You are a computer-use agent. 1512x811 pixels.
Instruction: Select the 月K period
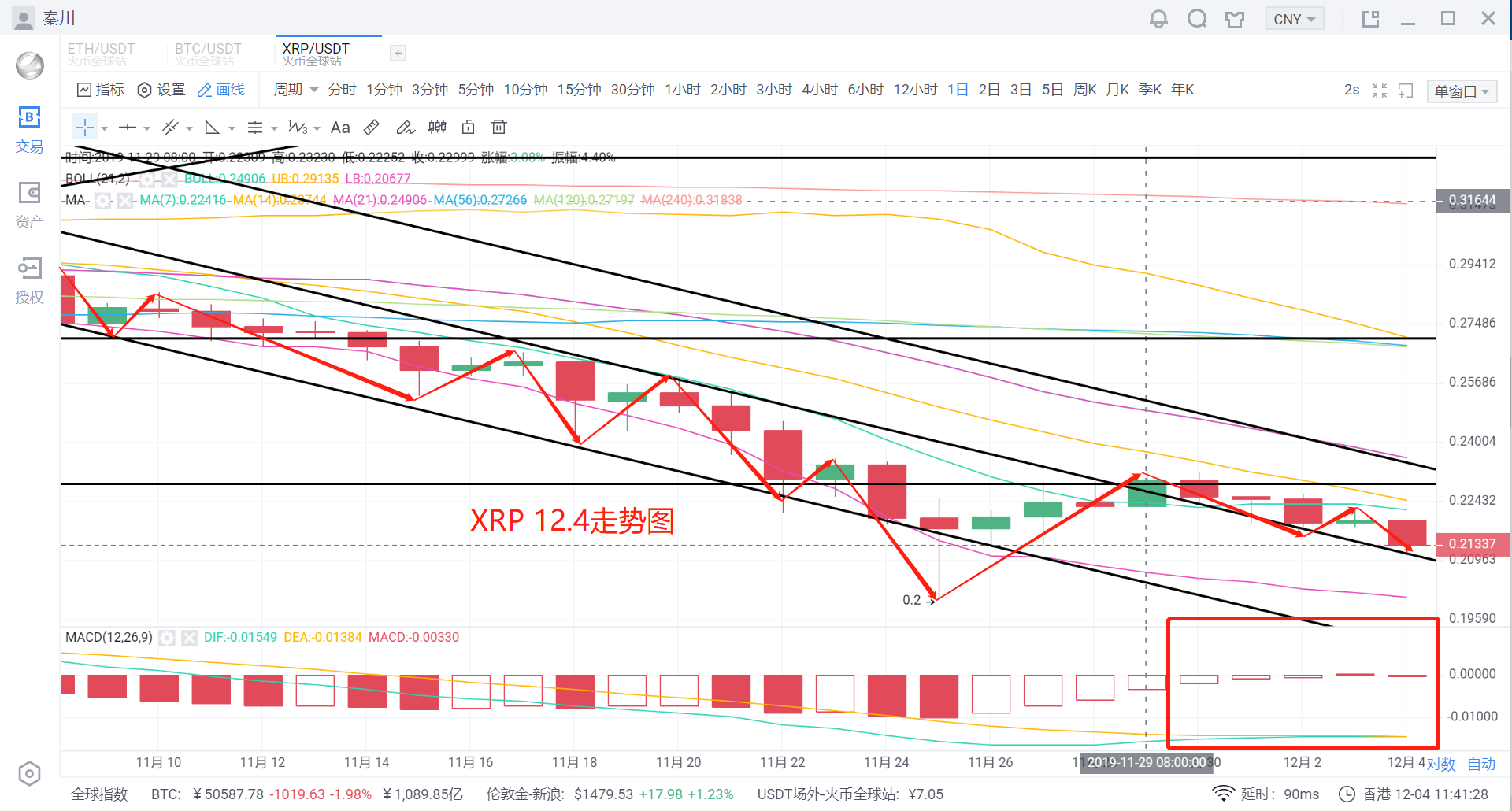point(1117,90)
